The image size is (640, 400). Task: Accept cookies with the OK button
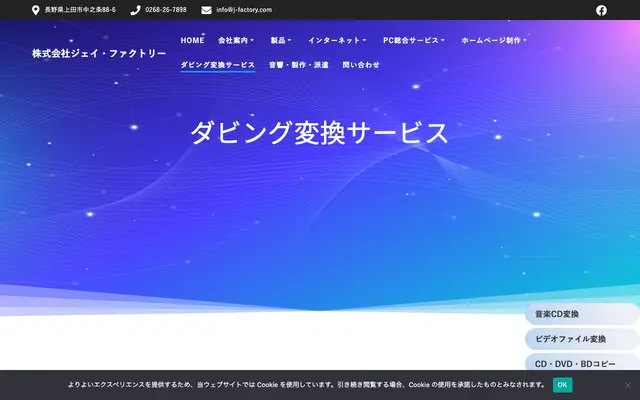562,385
